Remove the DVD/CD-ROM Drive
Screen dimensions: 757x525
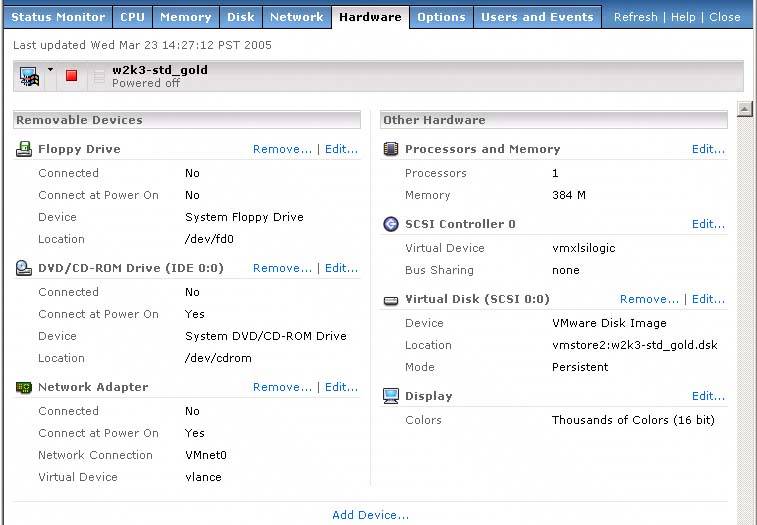(282, 268)
